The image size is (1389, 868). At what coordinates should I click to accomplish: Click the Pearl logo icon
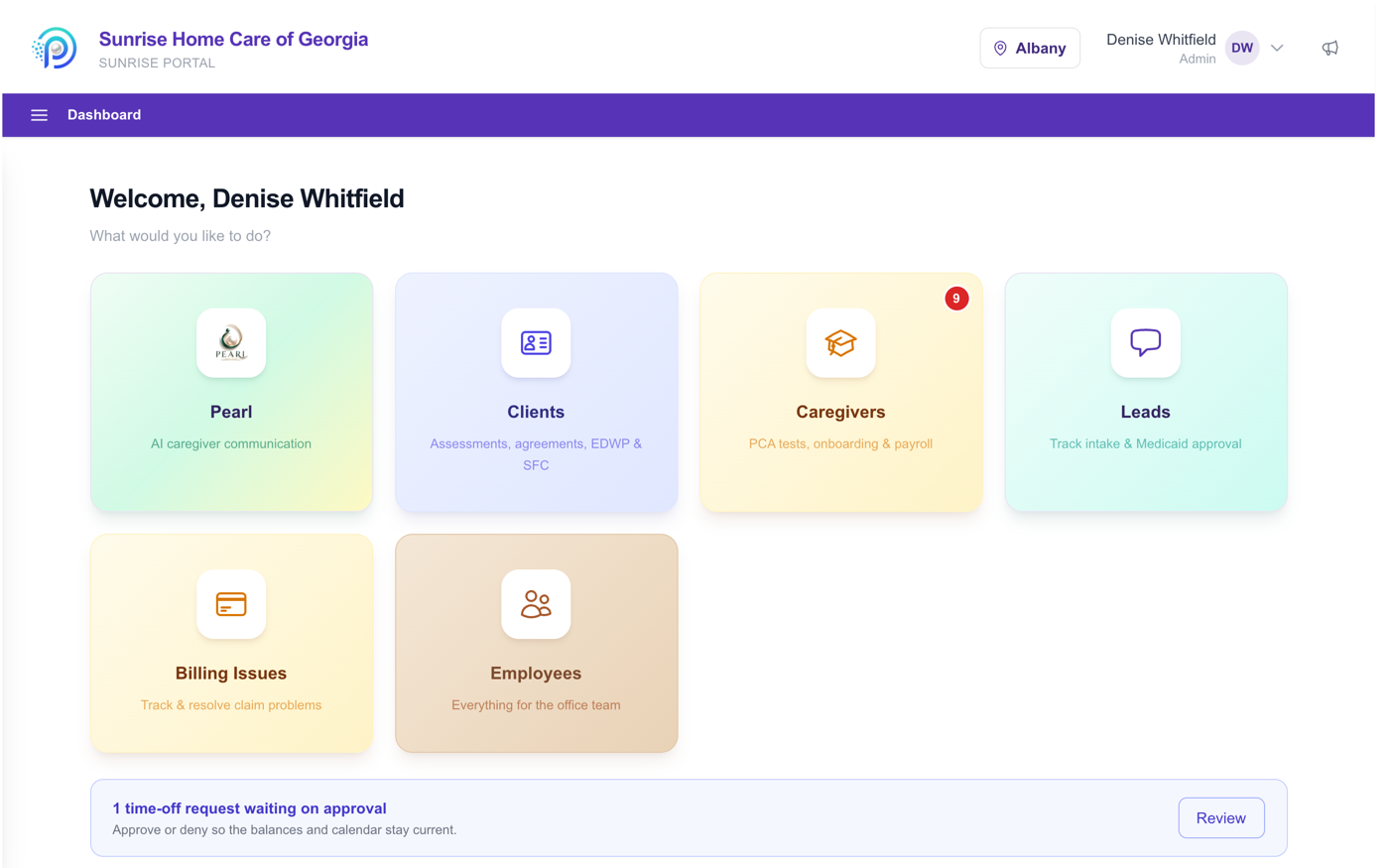tap(231, 343)
